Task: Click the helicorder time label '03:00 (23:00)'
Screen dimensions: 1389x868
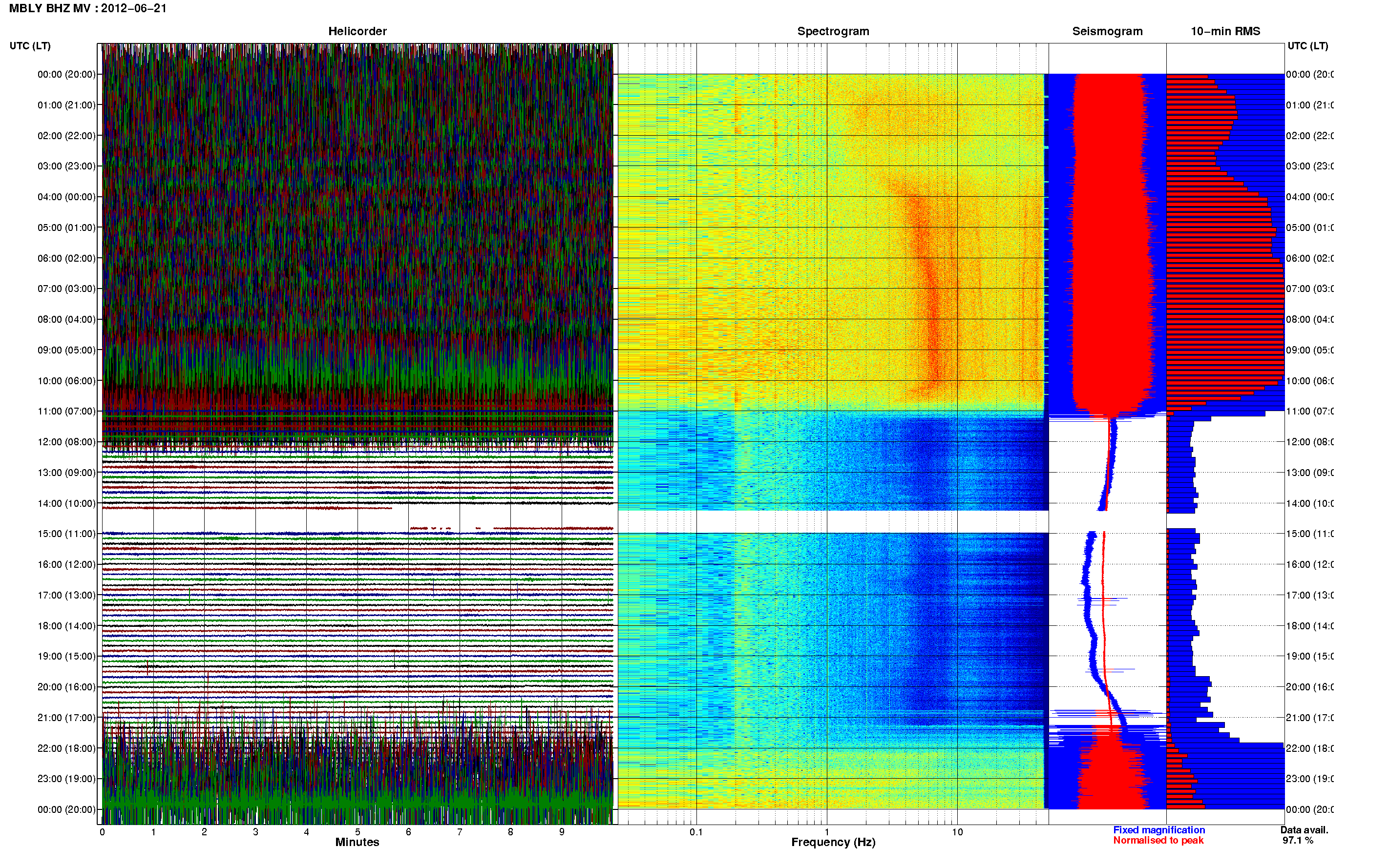Action: (x=66, y=166)
